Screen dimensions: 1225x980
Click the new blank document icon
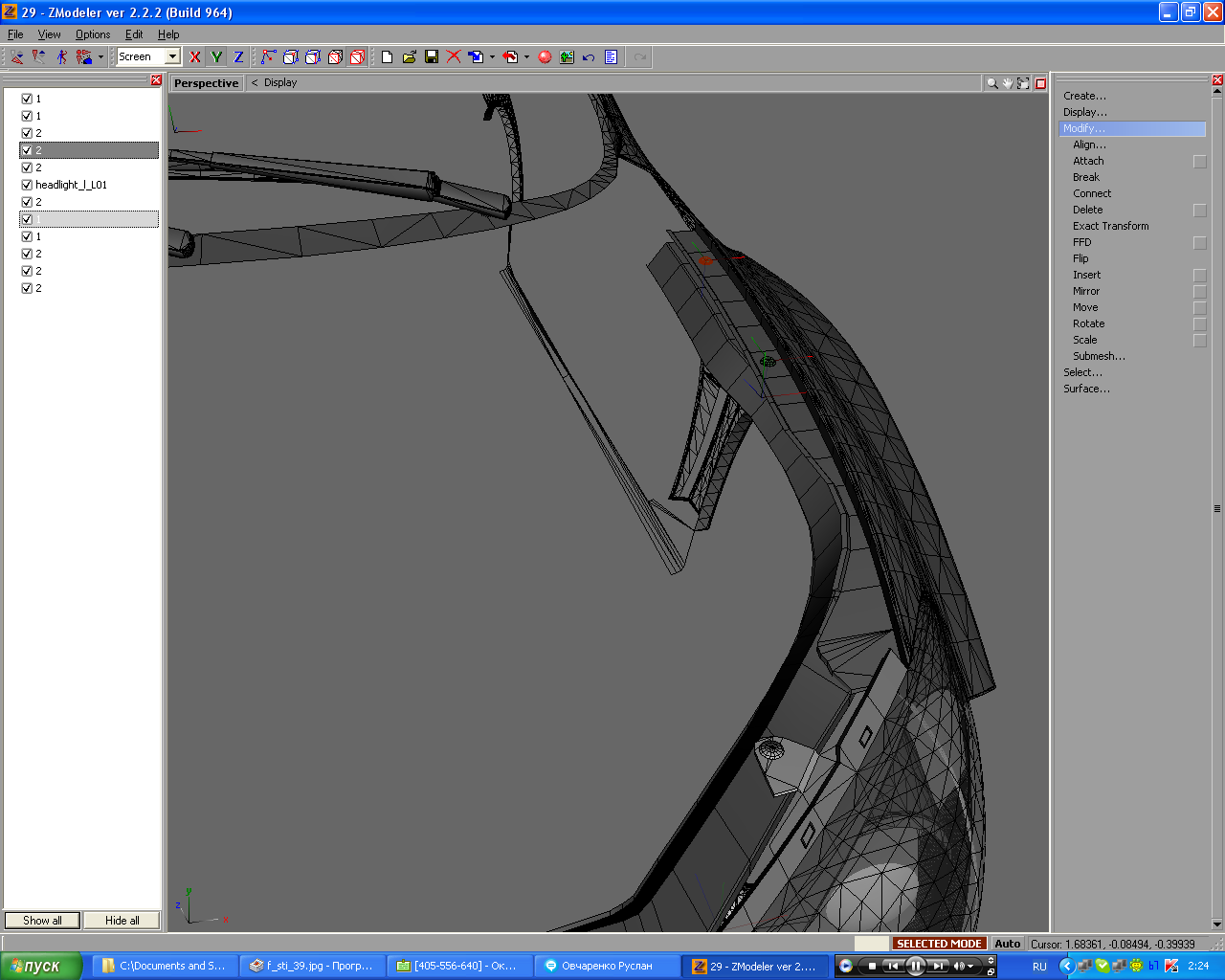tap(387, 57)
